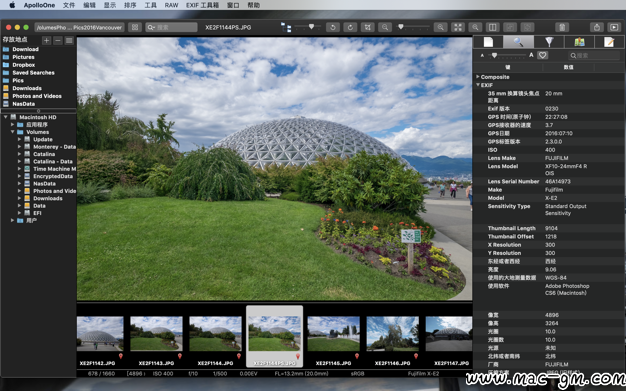Collapse the Macintosh HD tree node
Image resolution: width=626 pixels, height=391 pixels.
(6, 117)
